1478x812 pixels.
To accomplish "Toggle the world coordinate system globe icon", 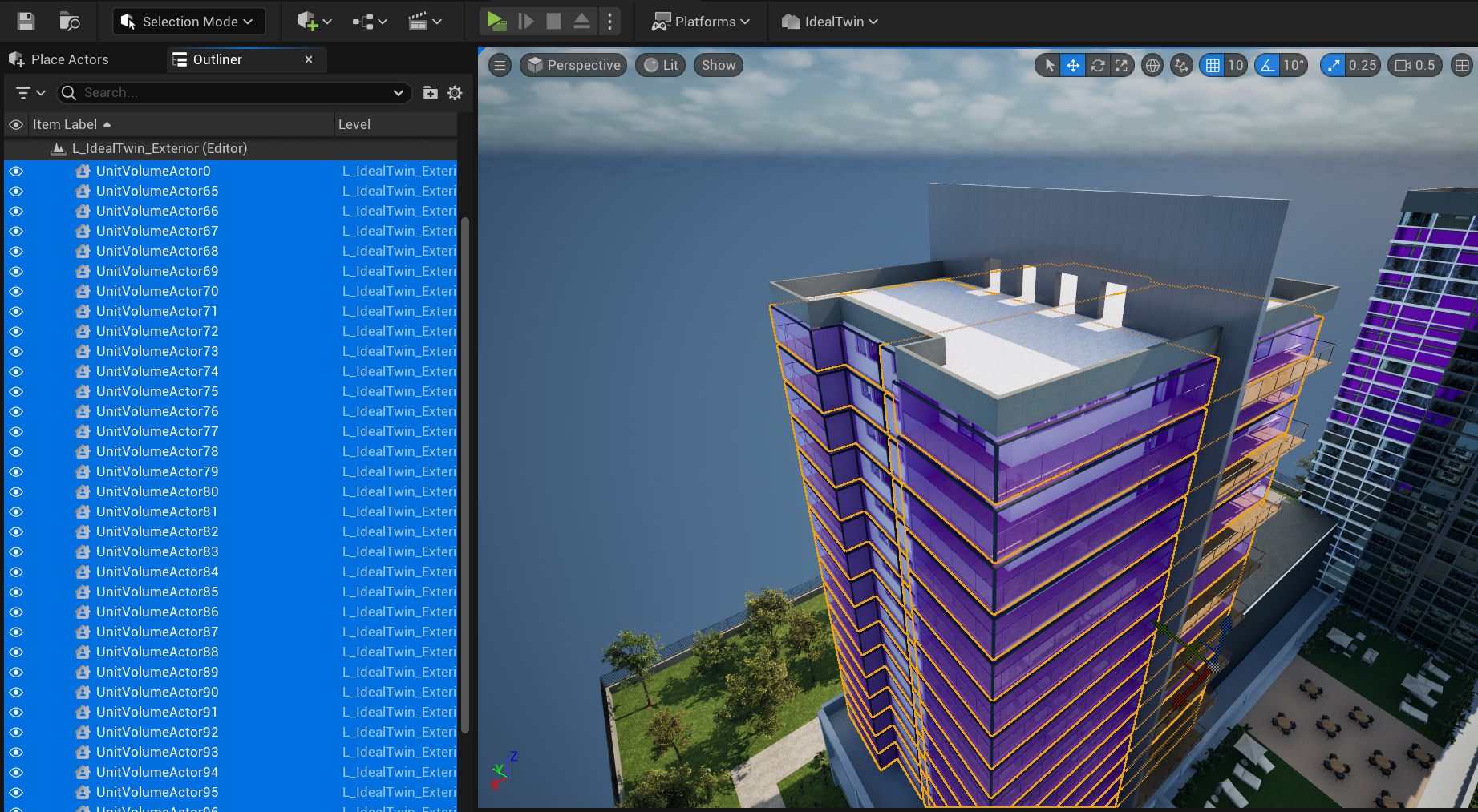I will click(x=1152, y=66).
